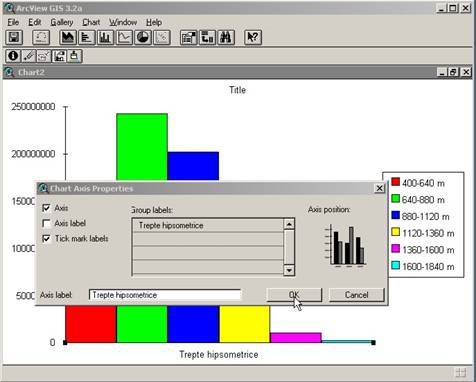
Task: Select the Area chart gallery icon
Action: [x=68, y=37]
